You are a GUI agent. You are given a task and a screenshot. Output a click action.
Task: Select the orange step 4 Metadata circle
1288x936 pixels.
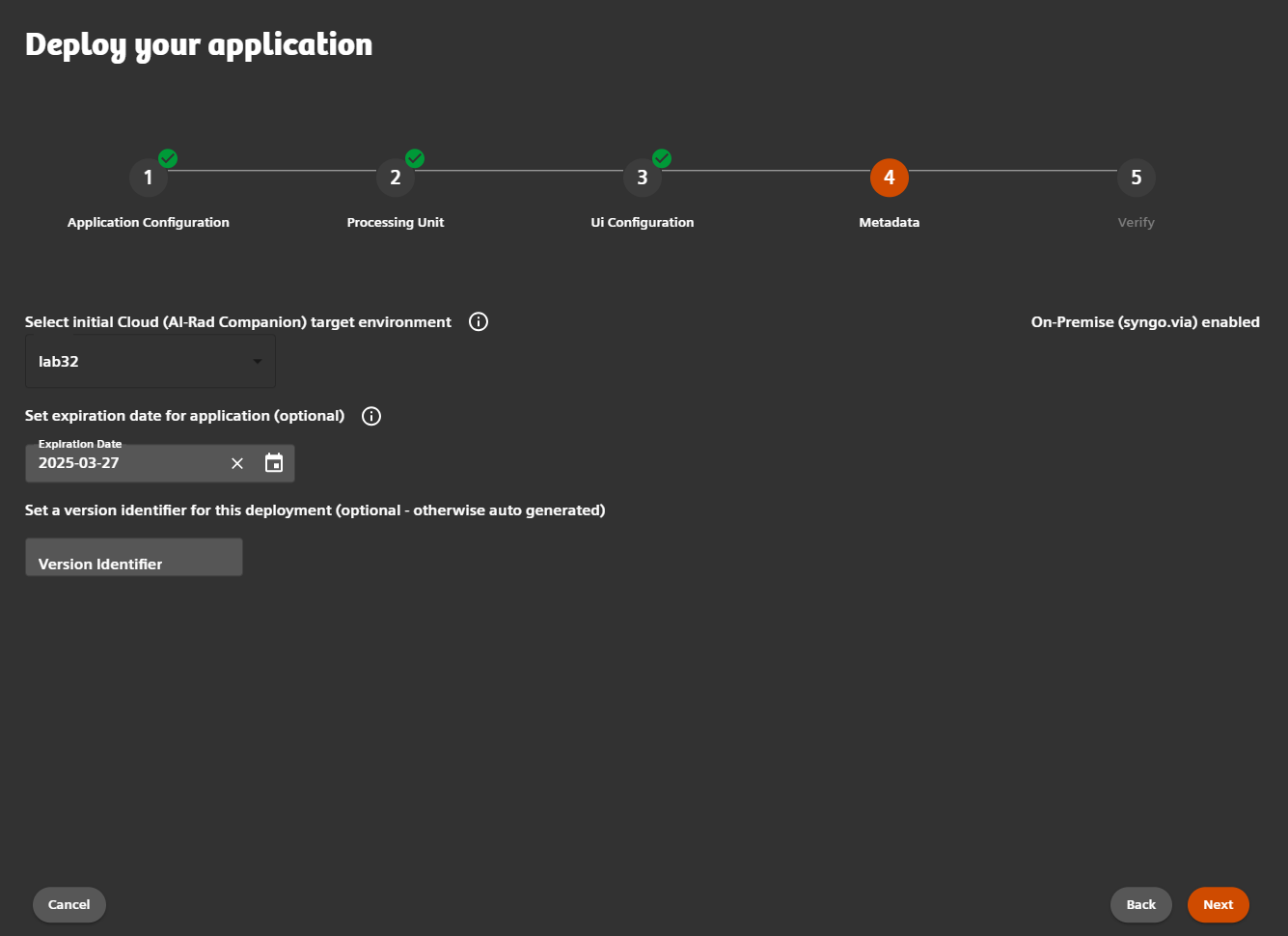889,178
